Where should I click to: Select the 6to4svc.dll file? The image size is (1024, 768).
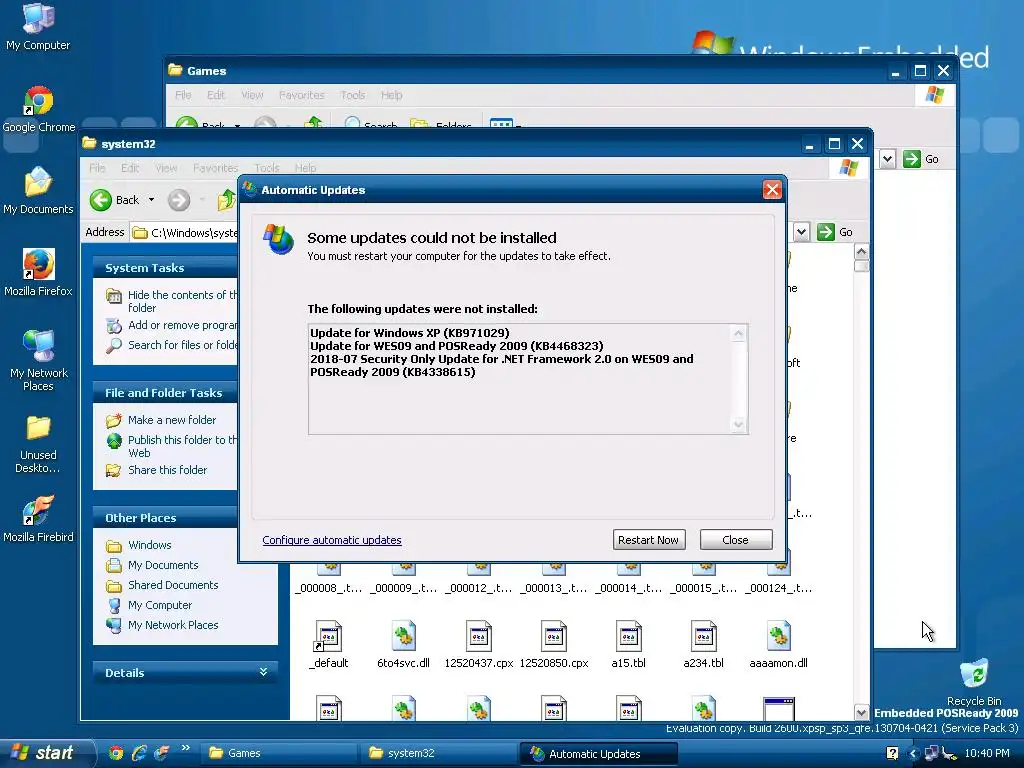(403, 644)
